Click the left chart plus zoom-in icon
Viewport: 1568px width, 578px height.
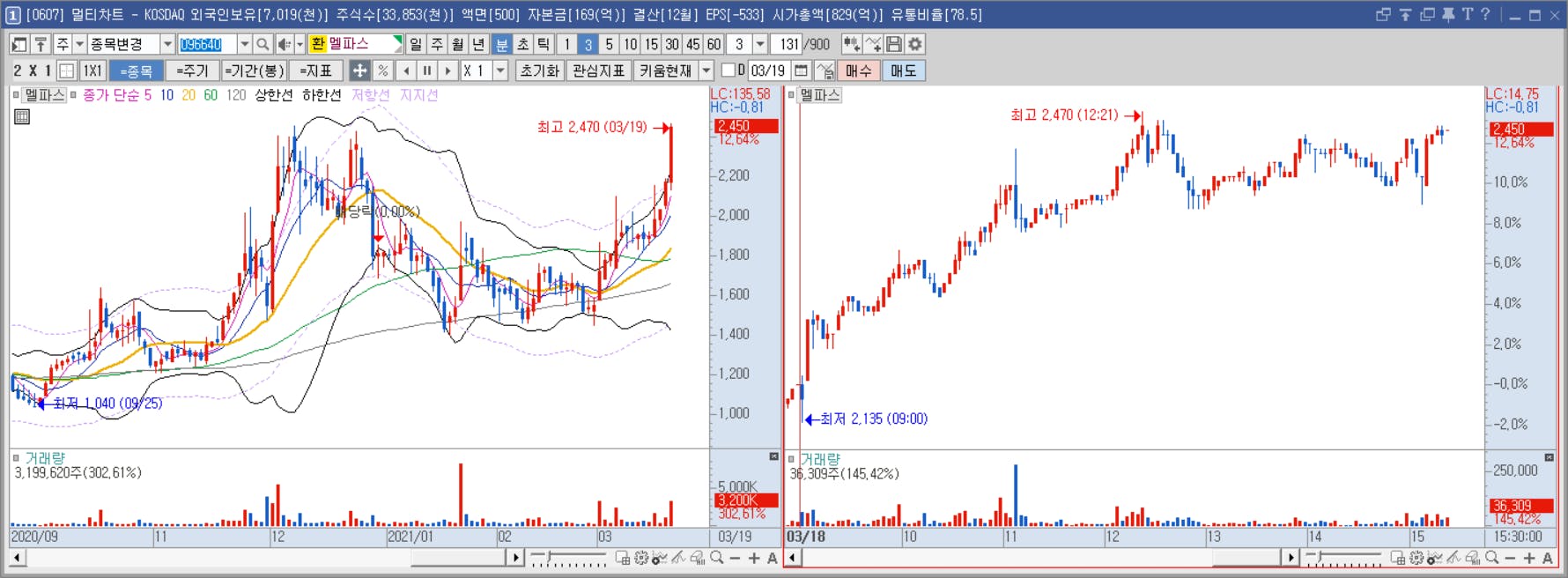point(754,558)
